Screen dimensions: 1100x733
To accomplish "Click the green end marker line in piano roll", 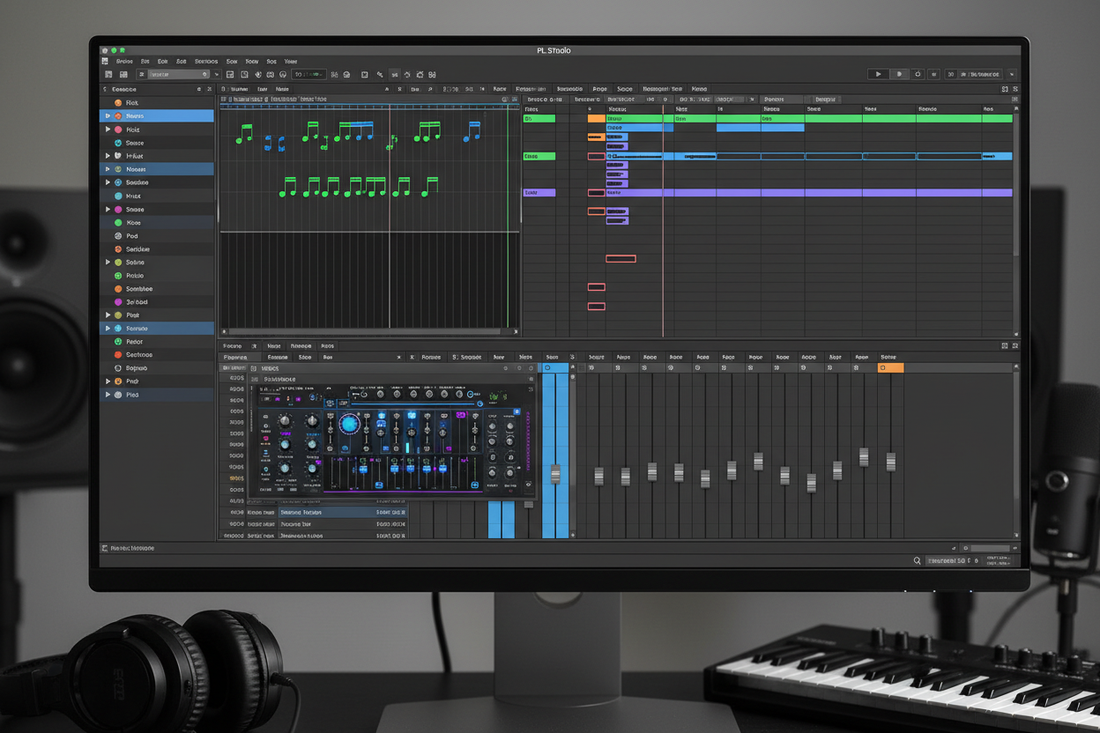I will pos(508,217).
